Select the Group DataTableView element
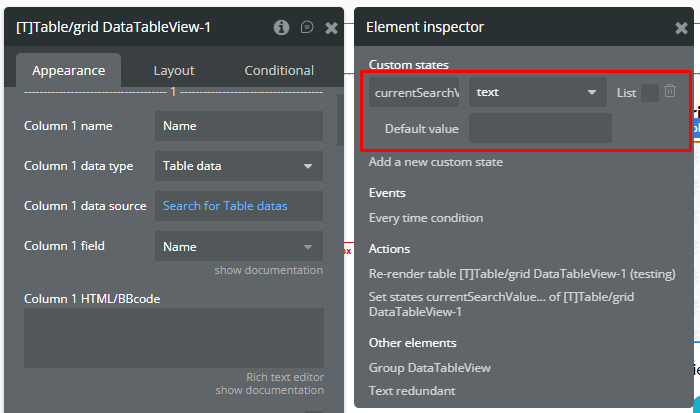 click(430, 367)
